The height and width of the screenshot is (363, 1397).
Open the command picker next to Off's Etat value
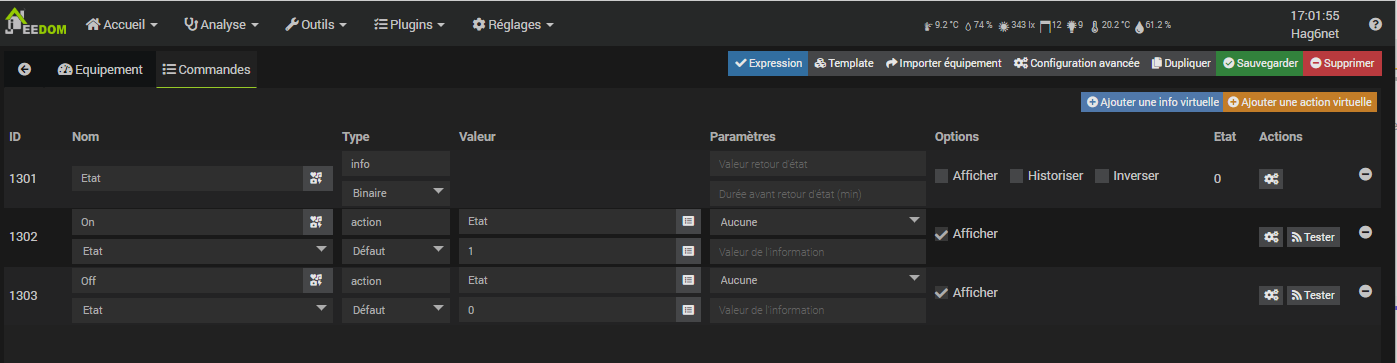[688, 281]
